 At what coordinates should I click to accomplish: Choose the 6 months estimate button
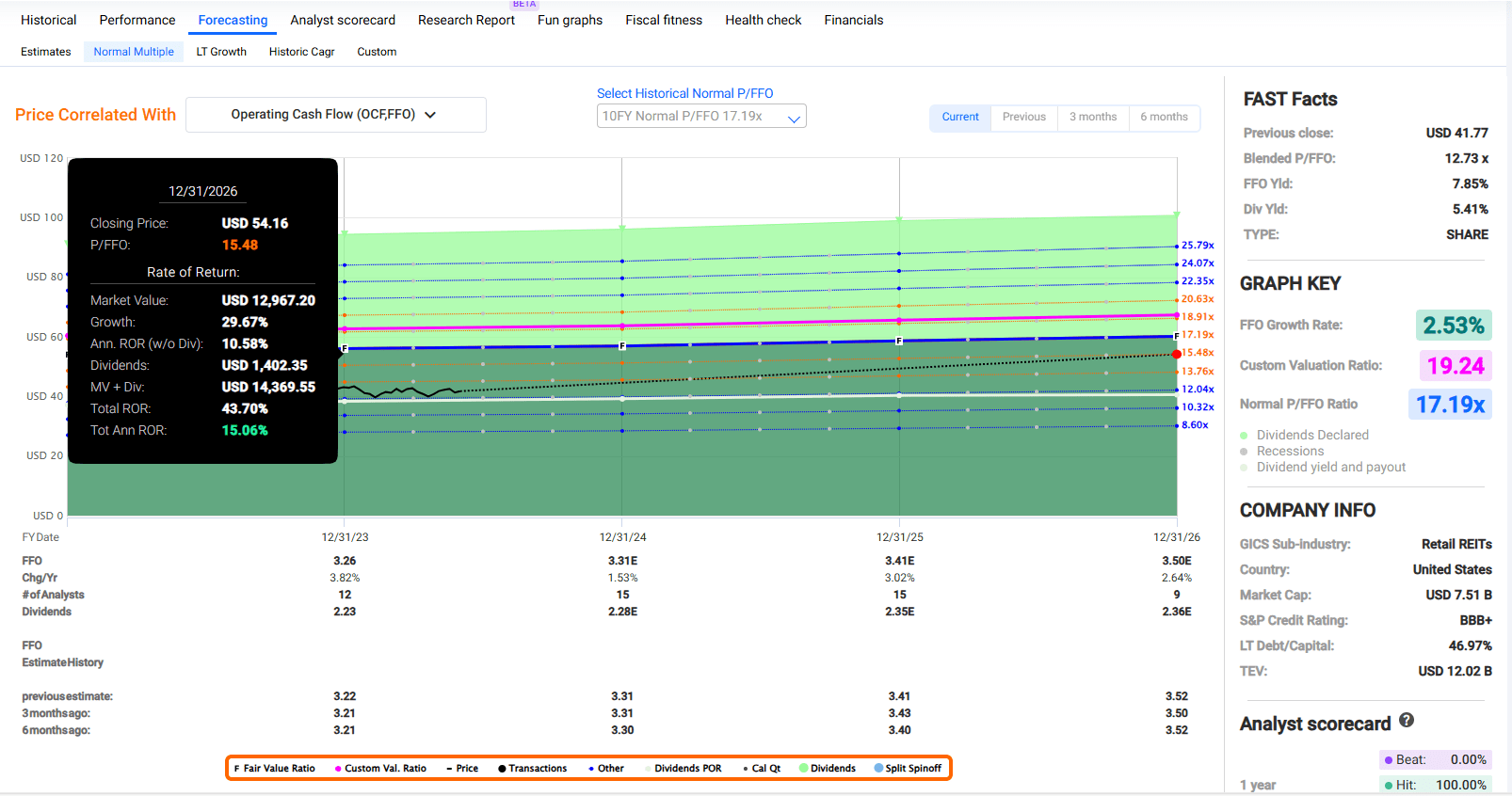tap(1164, 117)
